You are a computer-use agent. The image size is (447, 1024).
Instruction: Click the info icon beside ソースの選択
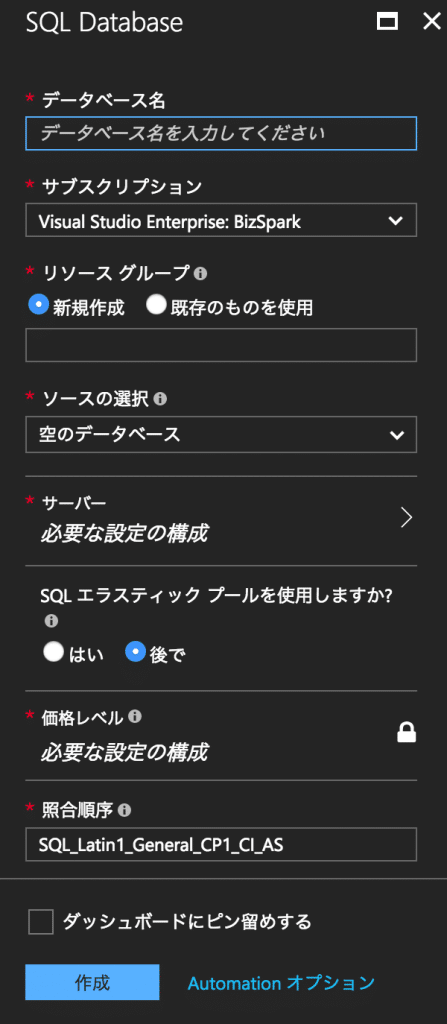[159, 399]
